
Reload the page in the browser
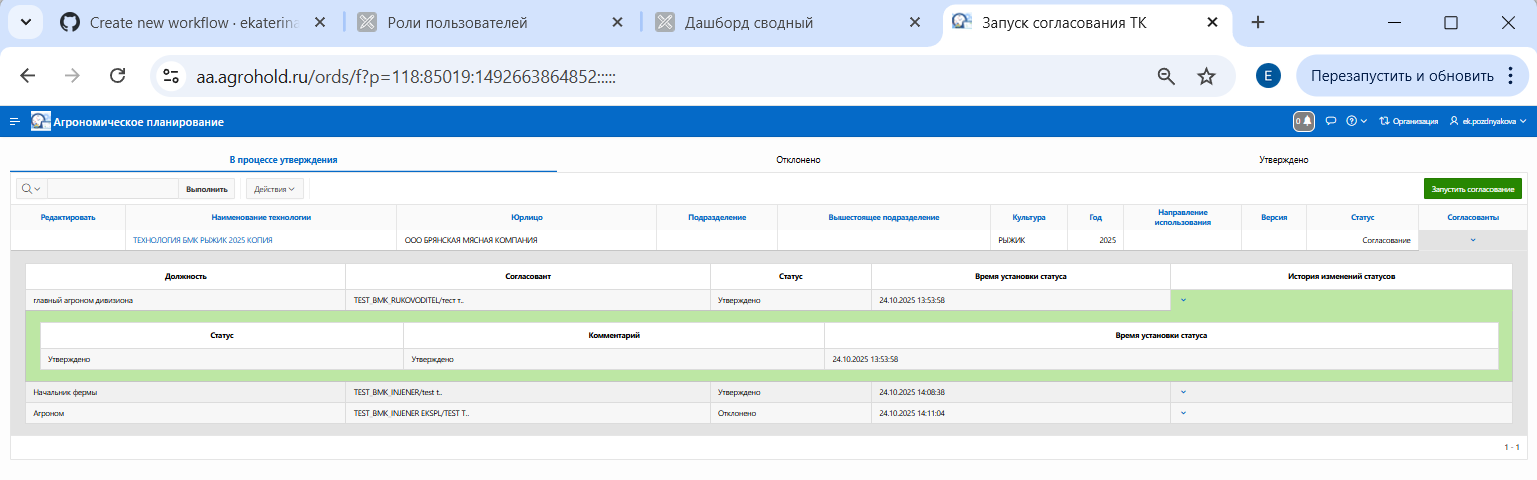[117, 76]
